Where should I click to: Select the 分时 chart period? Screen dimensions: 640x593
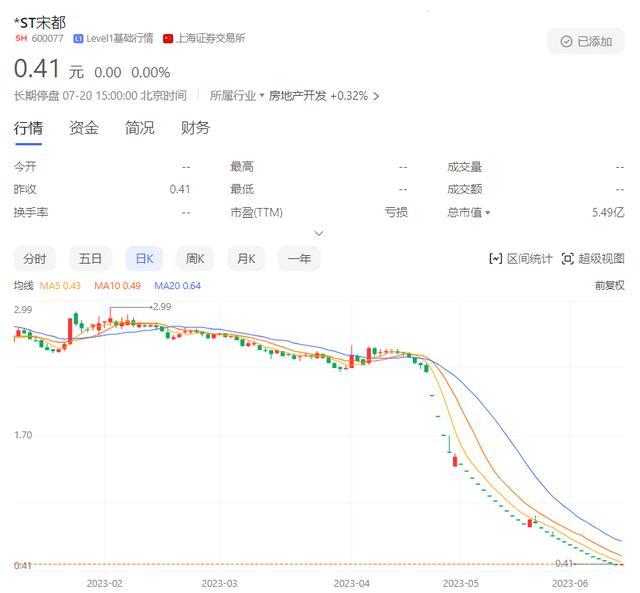(x=35, y=259)
